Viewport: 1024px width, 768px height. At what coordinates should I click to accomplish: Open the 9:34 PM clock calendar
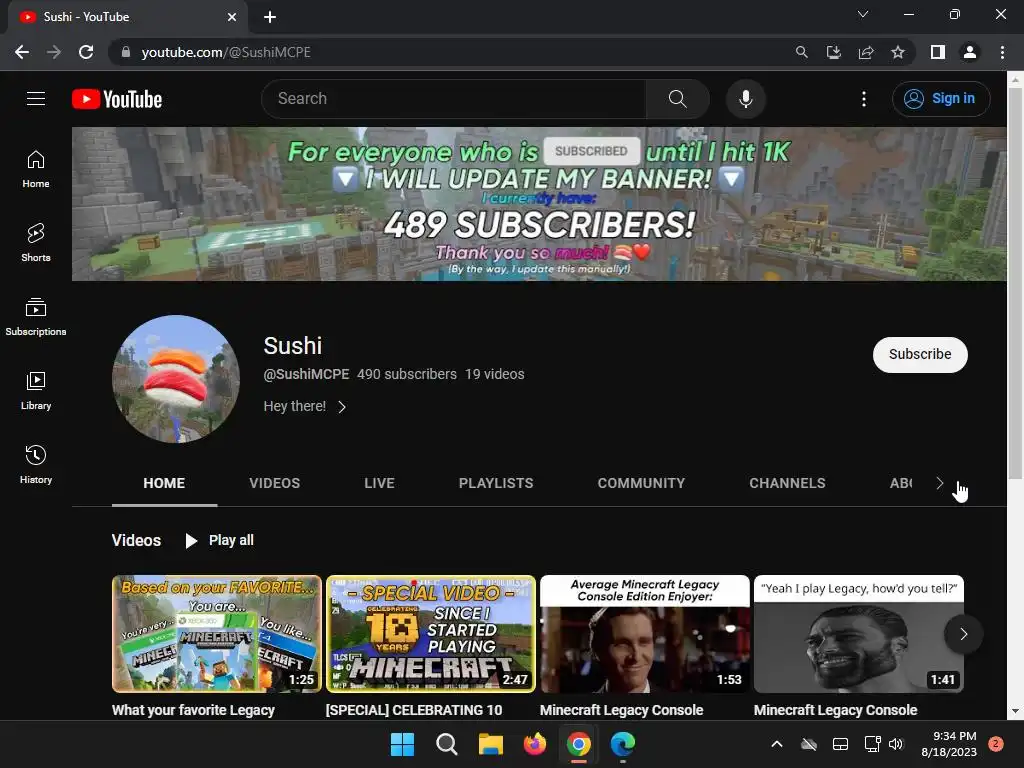point(949,744)
